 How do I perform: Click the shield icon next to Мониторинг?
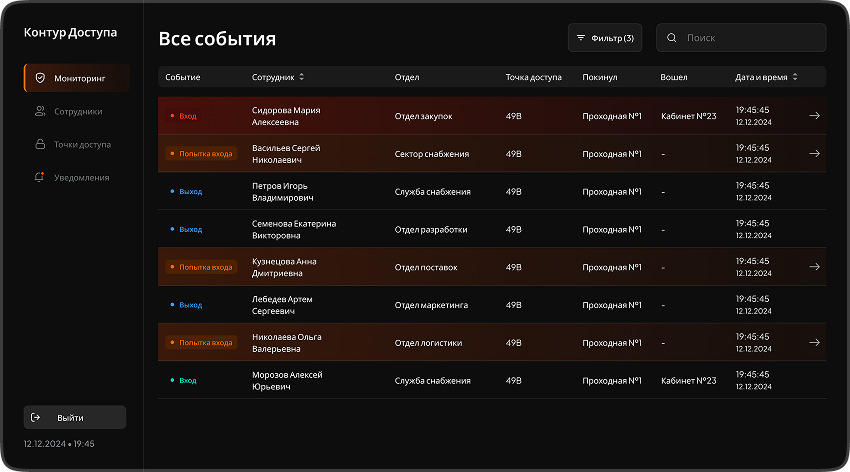(x=40, y=78)
